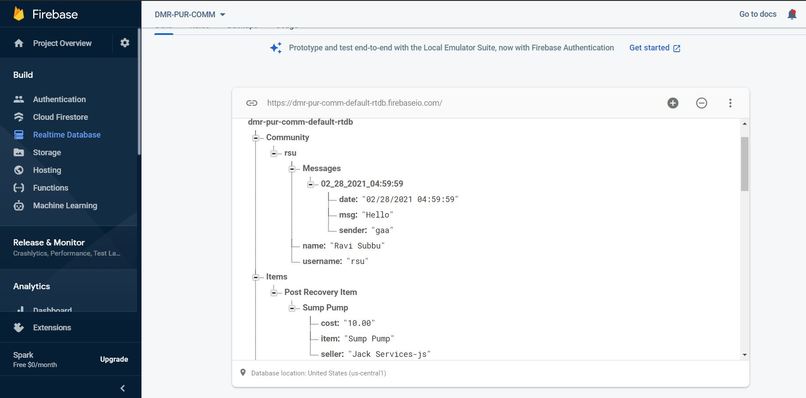Collapse the 02_28_2021_04:59:59 node
The width and height of the screenshot is (806, 398).
pos(310,184)
